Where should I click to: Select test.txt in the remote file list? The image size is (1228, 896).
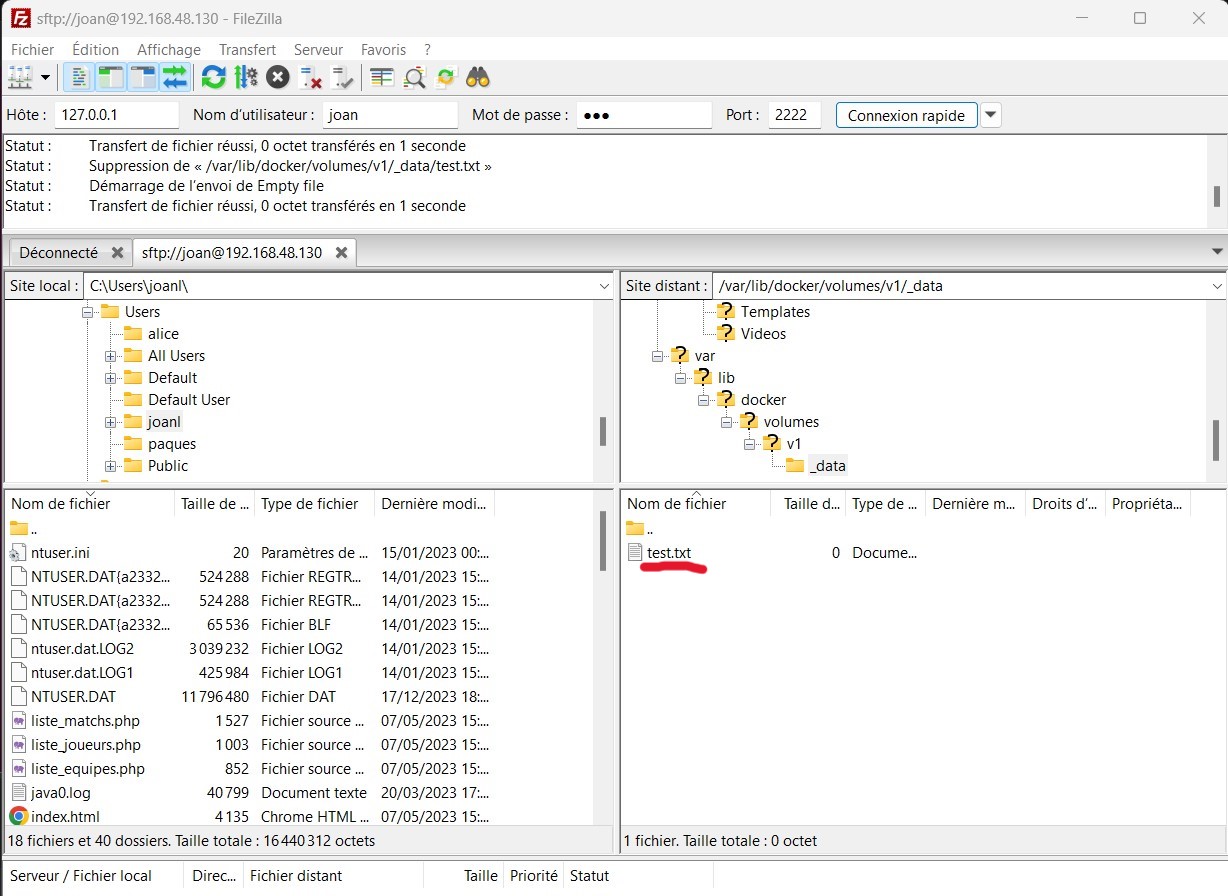coord(668,553)
